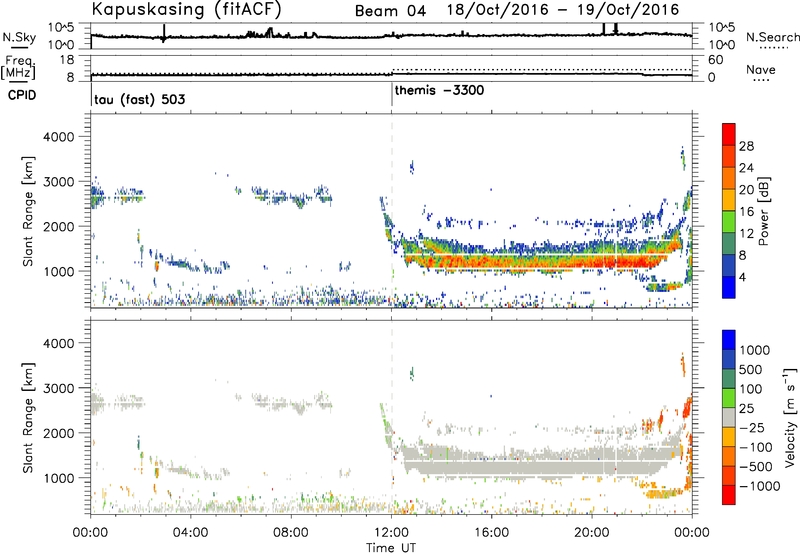The image size is (800, 554).
Task: Click 'Slant Range [km]' label of power panel
Action: click(28, 211)
